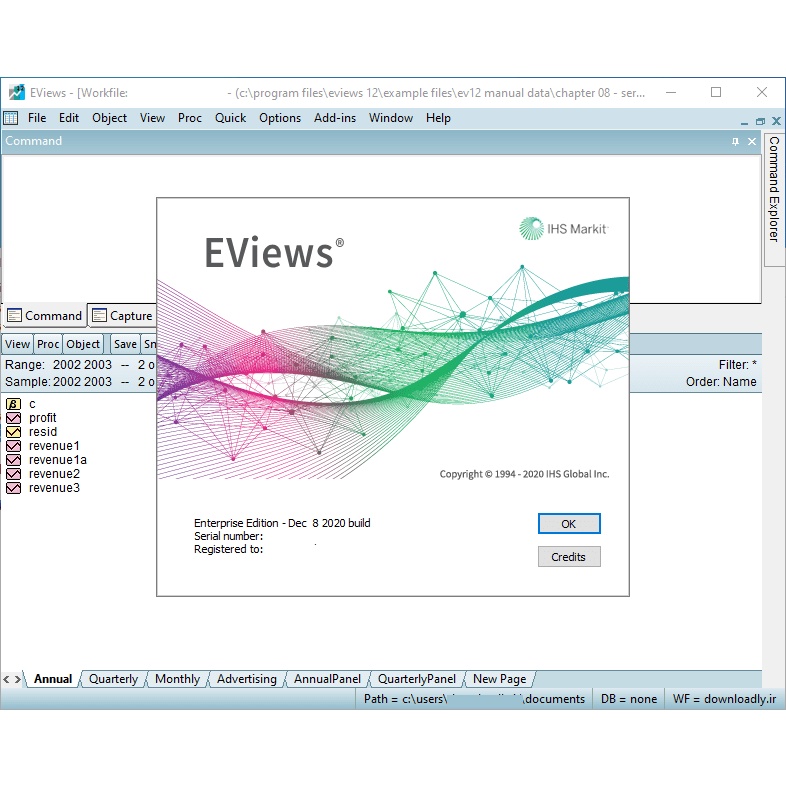Switch to the Capture tab
Screen dimensions: 786x786
point(122,316)
